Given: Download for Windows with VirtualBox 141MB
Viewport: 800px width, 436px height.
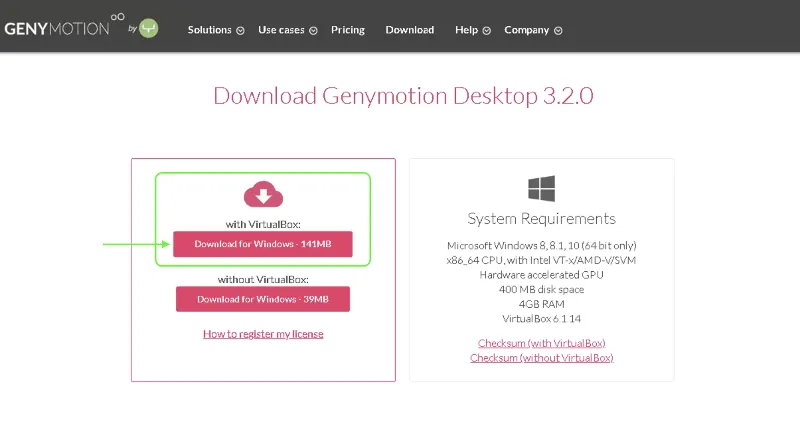Looking at the screenshot, I should click(263, 244).
